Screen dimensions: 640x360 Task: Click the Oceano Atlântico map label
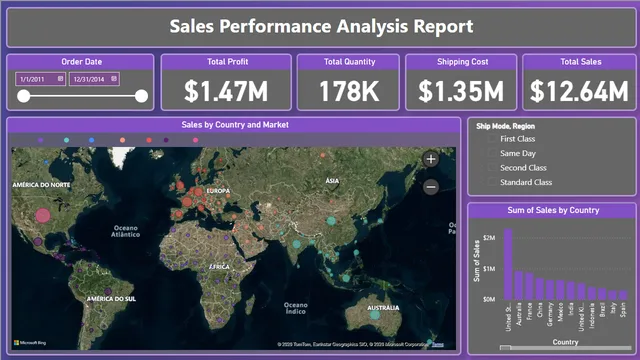(126, 231)
